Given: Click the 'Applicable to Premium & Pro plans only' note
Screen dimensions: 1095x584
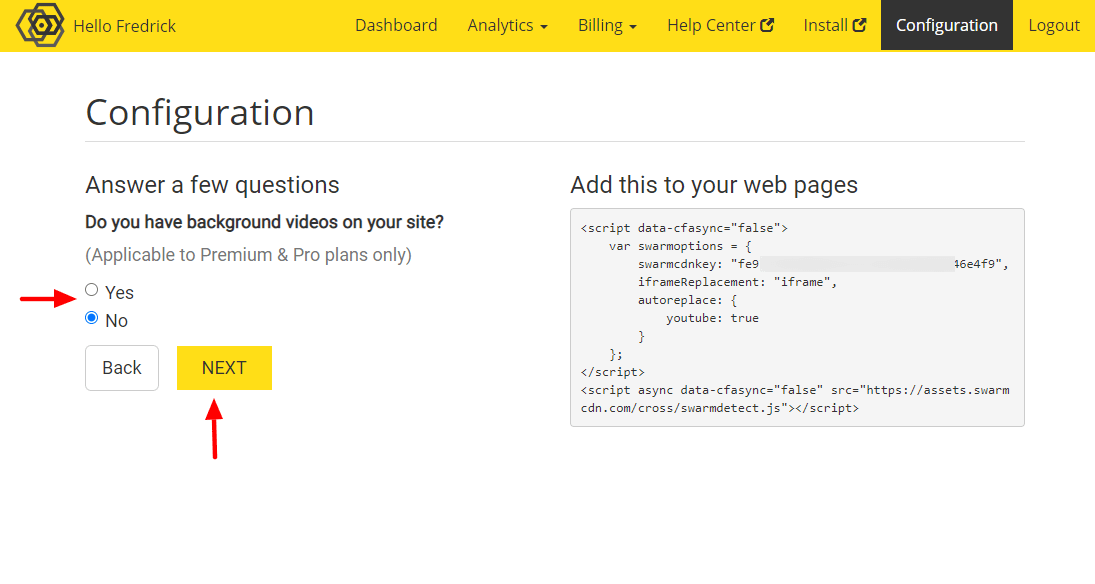Looking at the screenshot, I should coord(248,255).
